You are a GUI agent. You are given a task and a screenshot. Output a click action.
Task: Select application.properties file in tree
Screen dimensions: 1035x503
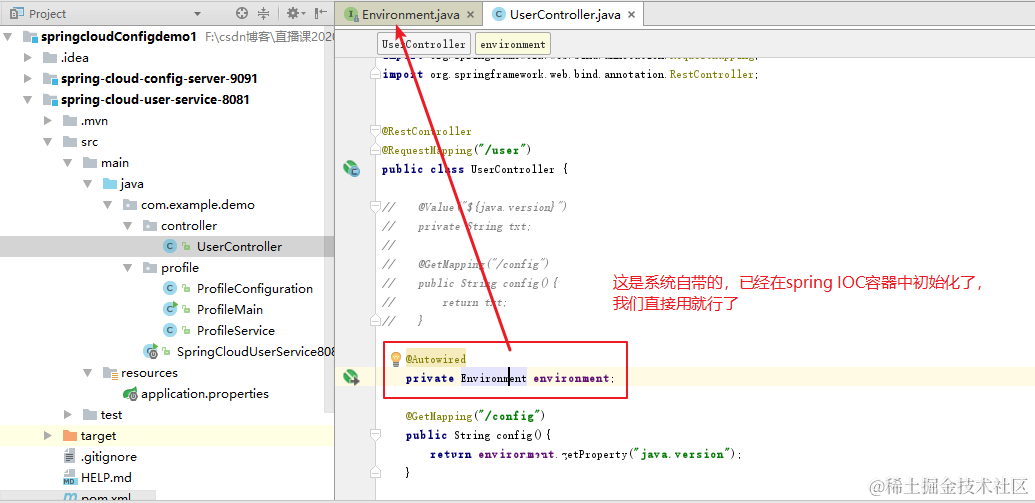tap(205, 394)
